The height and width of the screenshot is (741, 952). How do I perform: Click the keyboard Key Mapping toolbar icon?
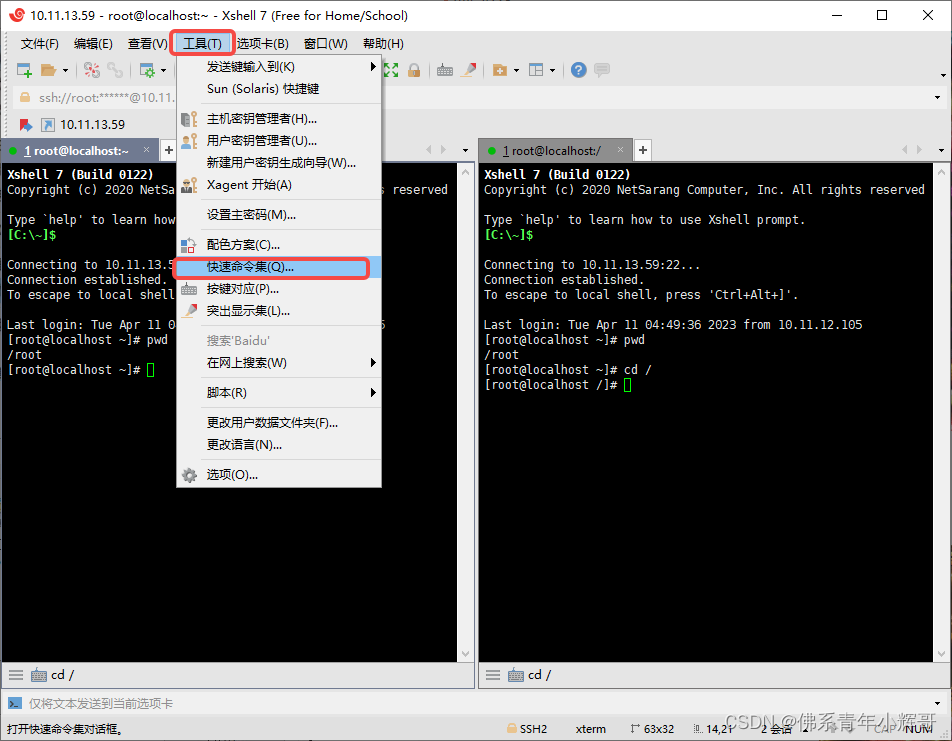(x=445, y=70)
